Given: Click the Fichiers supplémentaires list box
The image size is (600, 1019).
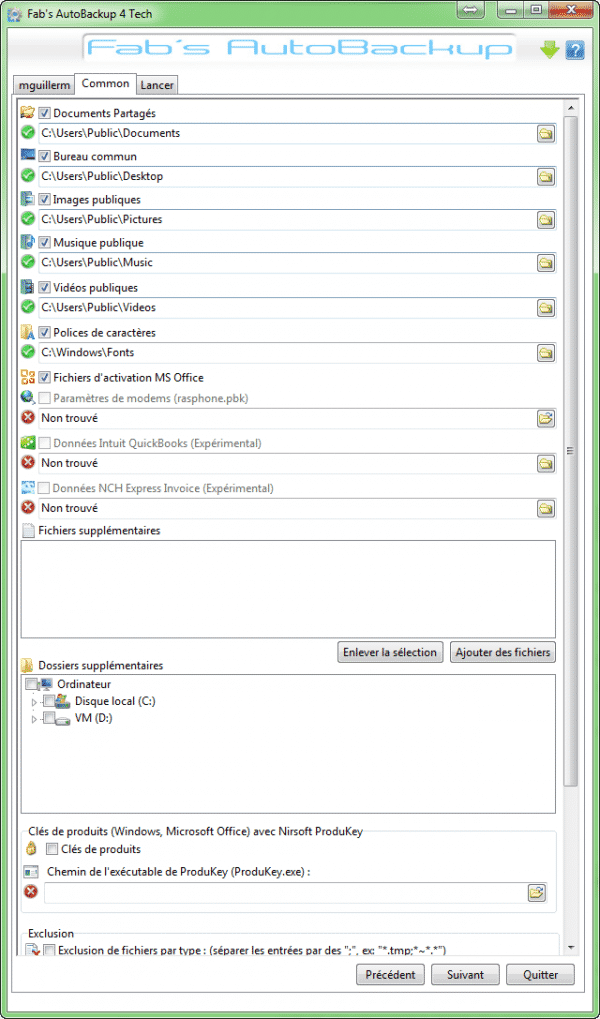Looking at the screenshot, I should coord(288,589).
